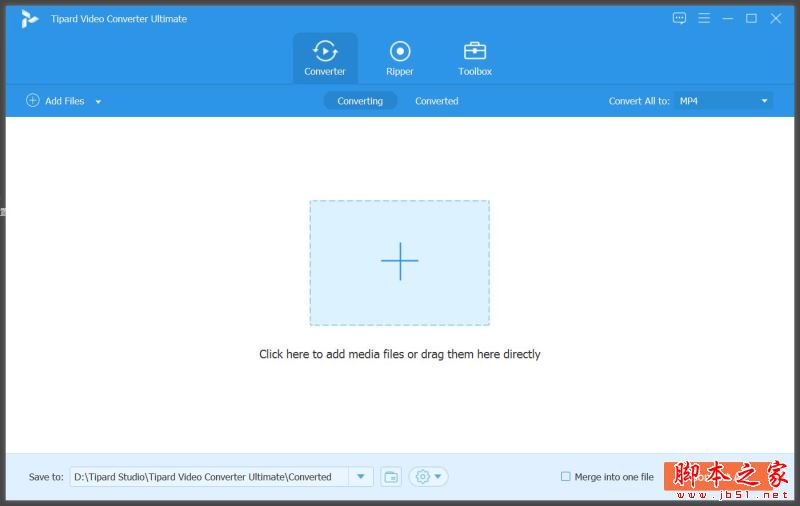Click the Add Files button
Viewport: 800px width, 506px height.
pos(55,101)
